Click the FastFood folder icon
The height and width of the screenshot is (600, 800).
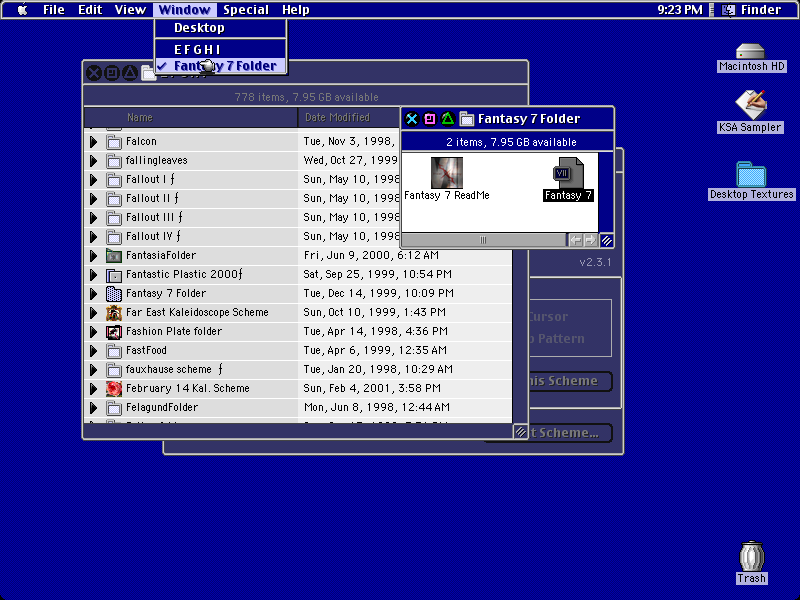tap(114, 351)
